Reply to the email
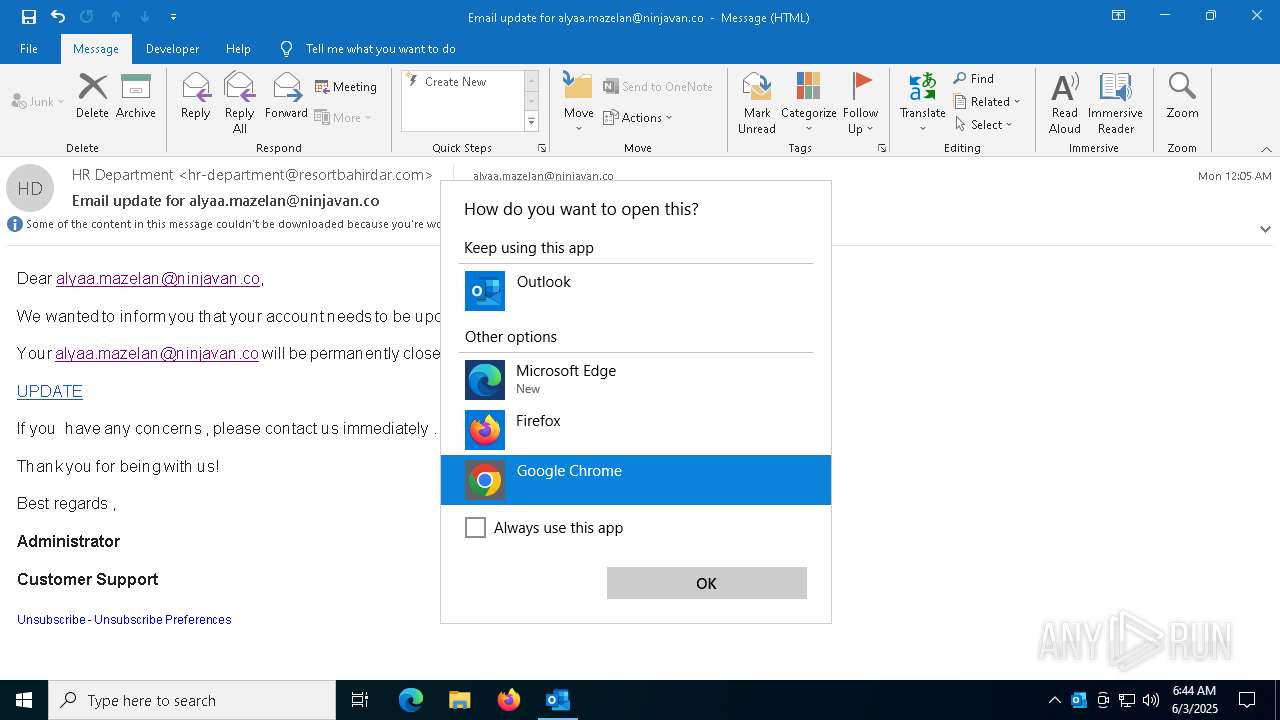 tap(196, 96)
